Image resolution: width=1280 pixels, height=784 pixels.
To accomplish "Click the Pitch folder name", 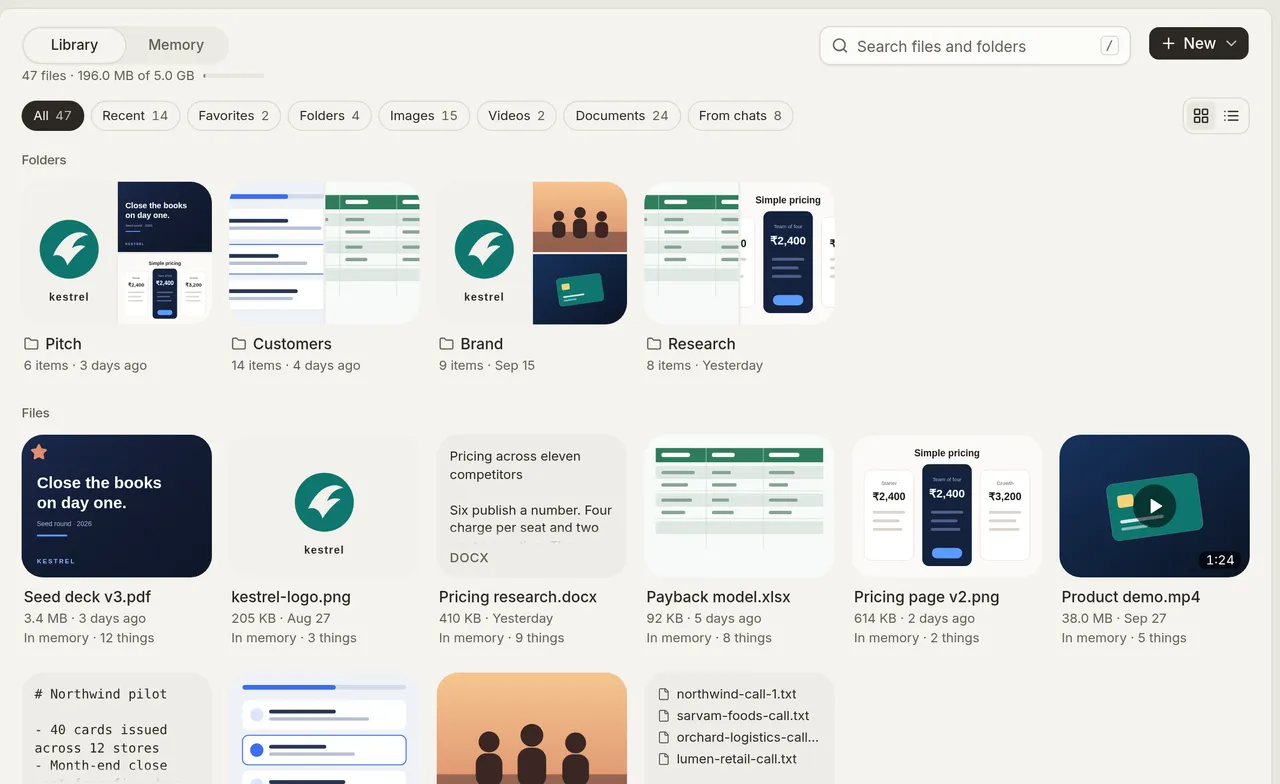I will pyautogui.click(x=63, y=344).
